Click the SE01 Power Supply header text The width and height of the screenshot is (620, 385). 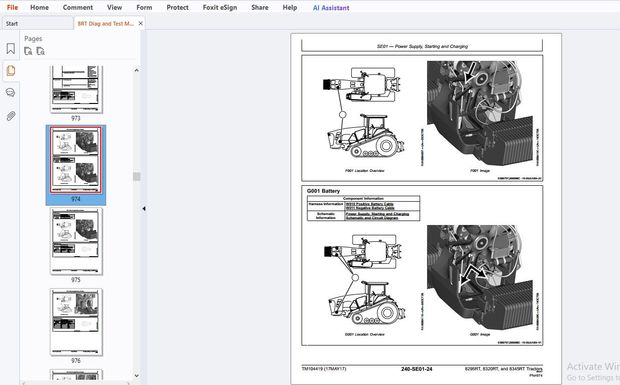(422, 46)
